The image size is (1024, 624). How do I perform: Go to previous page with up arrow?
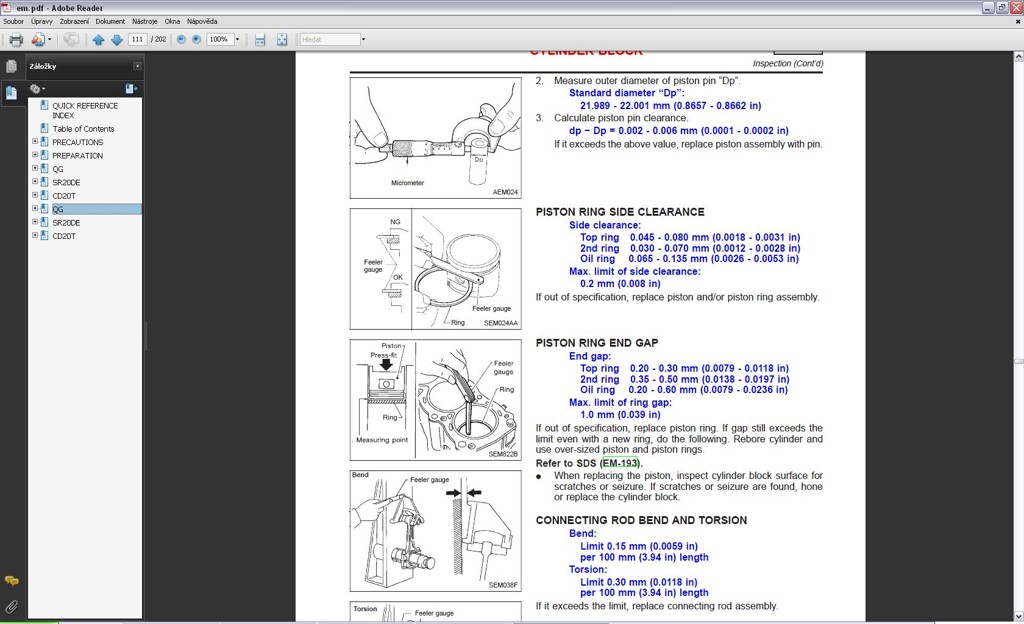click(x=98, y=40)
